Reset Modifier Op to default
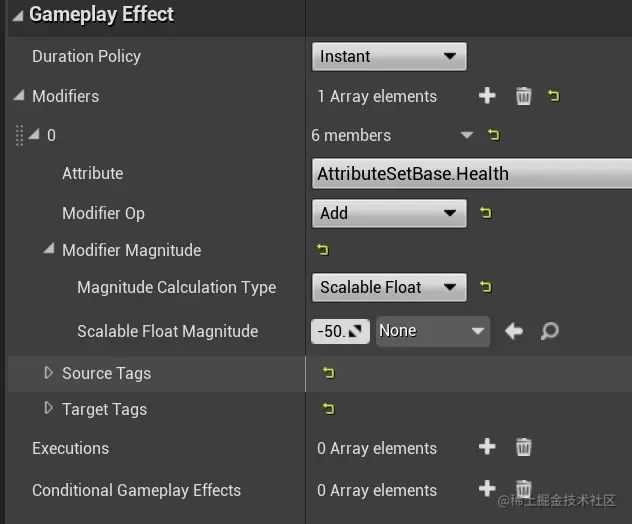Viewport: 632px width, 524px height. tap(486, 213)
